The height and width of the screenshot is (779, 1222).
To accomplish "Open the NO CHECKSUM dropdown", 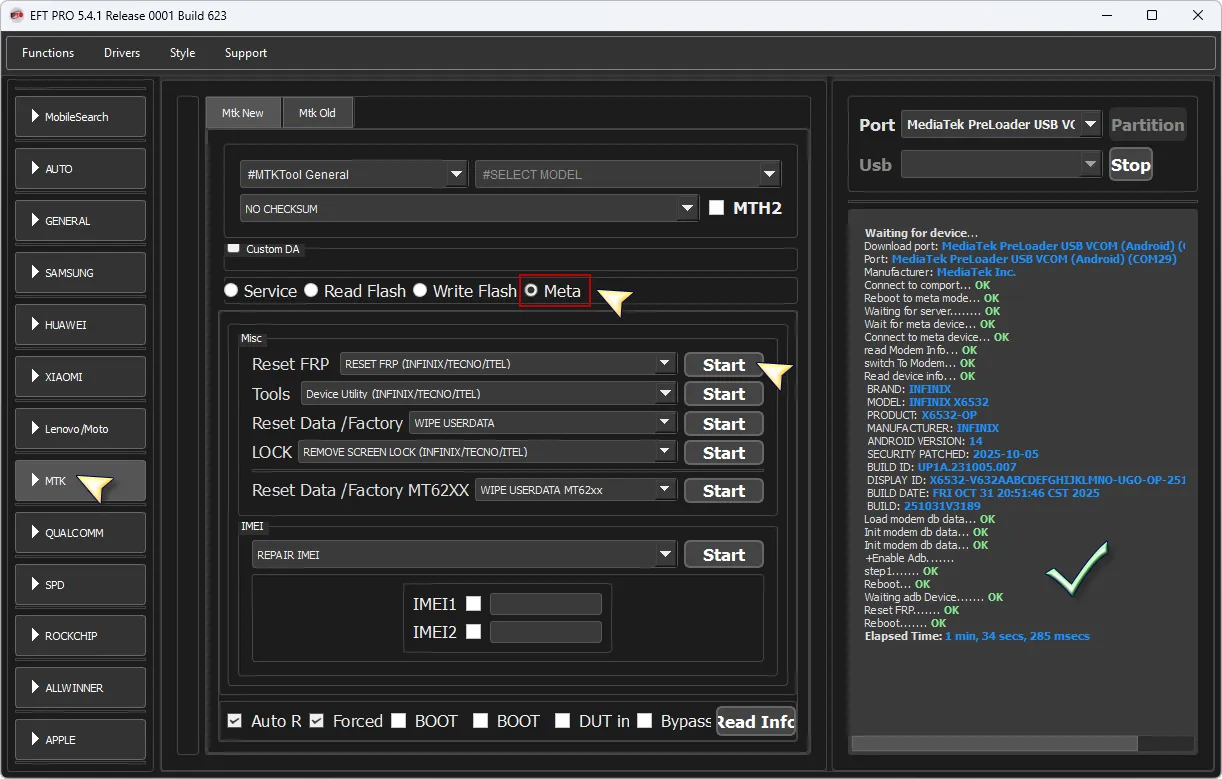I will 686,208.
